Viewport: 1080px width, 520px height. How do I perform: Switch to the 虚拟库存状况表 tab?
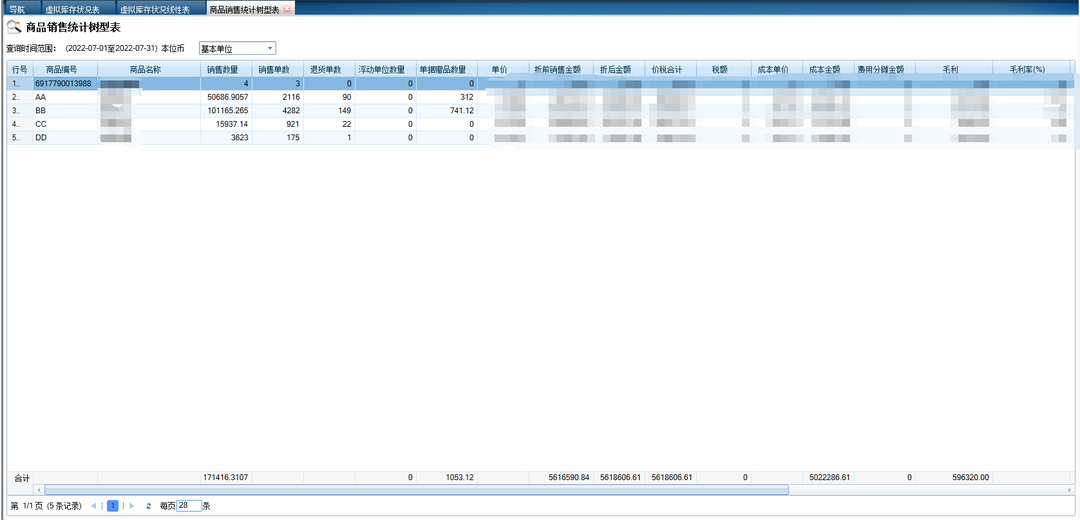[72, 9]
